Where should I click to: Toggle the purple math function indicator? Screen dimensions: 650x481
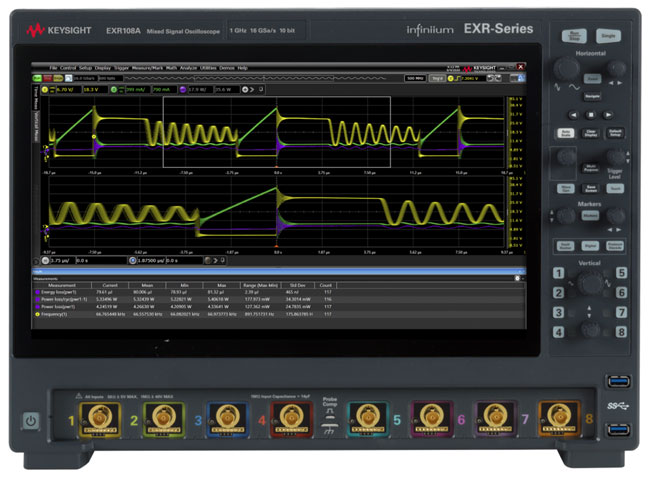183,90
